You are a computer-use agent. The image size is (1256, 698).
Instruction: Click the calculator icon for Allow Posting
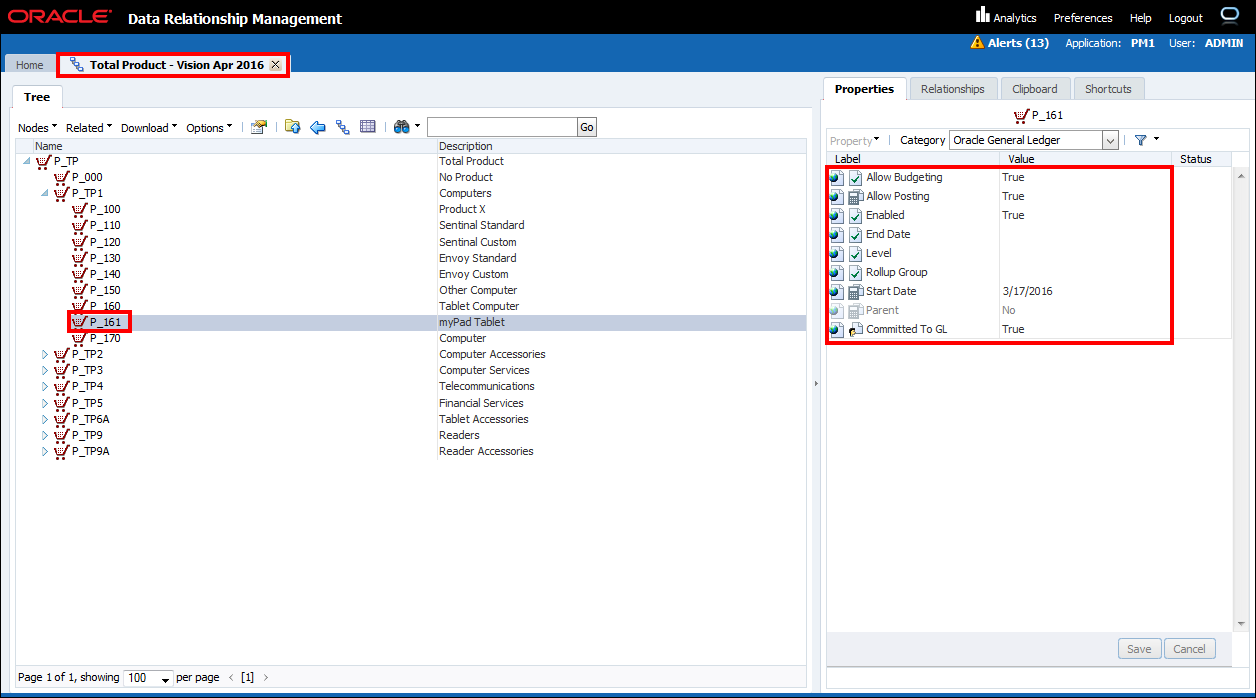[855, 197]
